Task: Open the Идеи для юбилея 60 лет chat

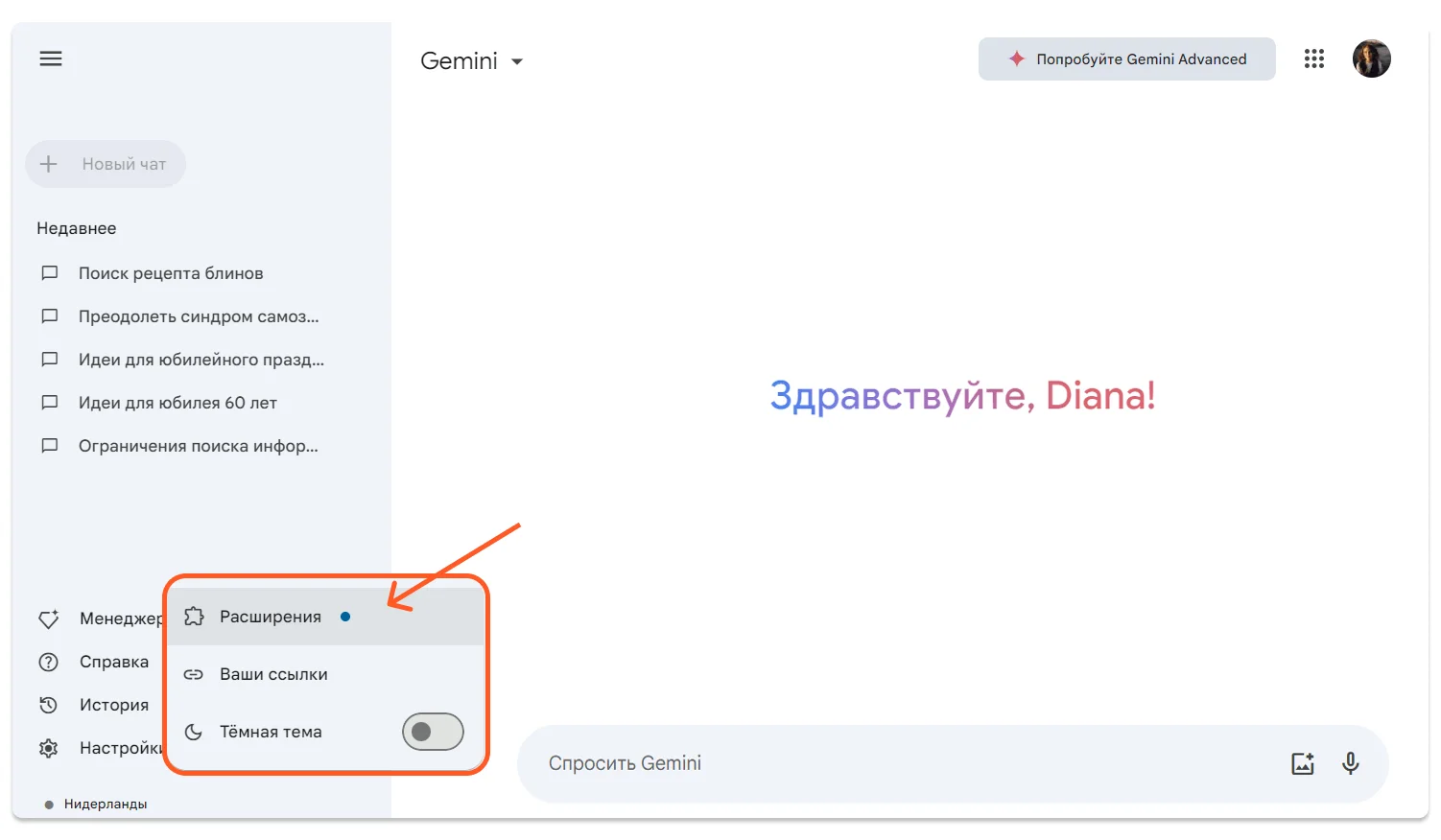Action: point(177,403)
